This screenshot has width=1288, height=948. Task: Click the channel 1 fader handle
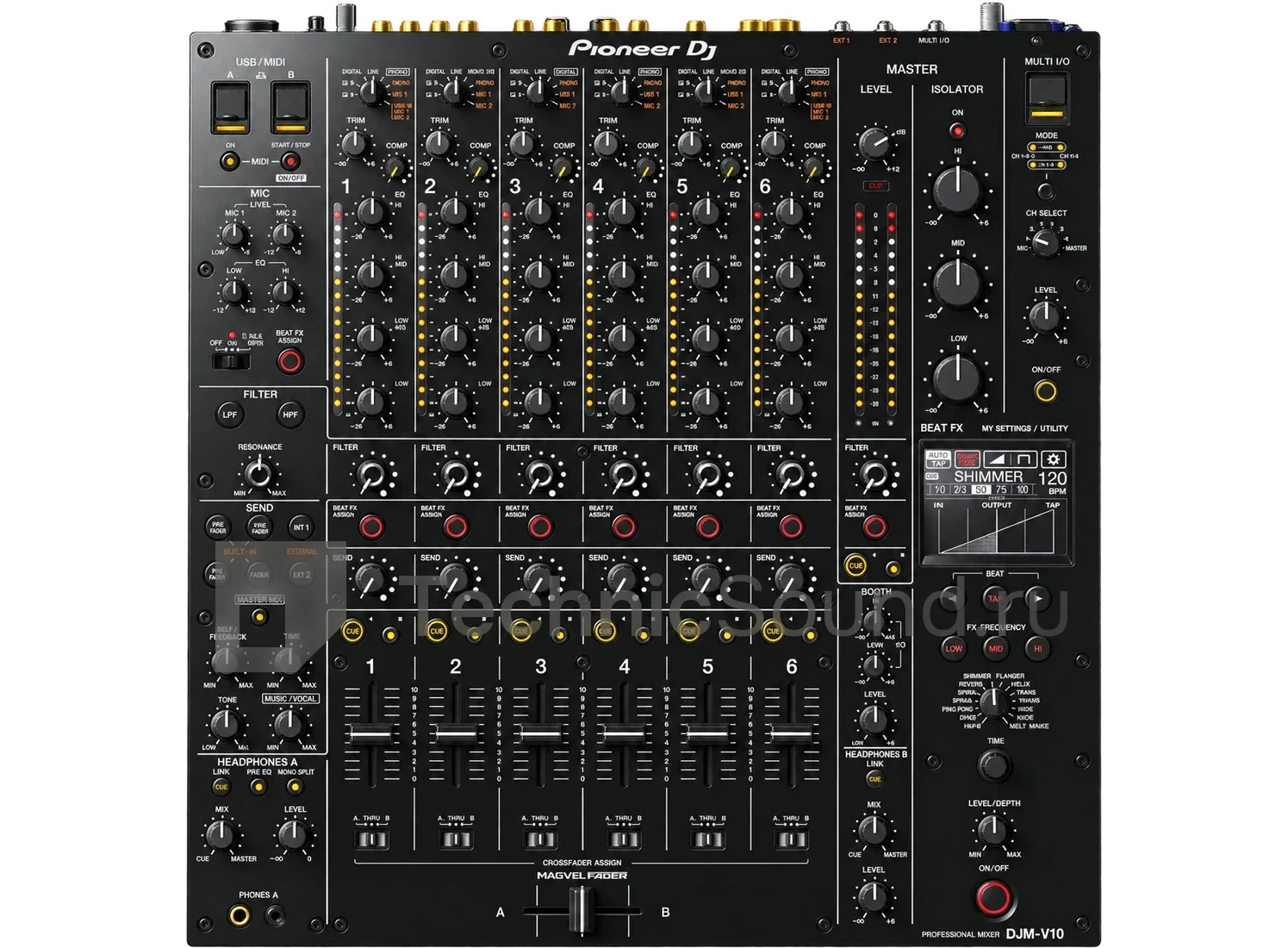pos(371,734)
